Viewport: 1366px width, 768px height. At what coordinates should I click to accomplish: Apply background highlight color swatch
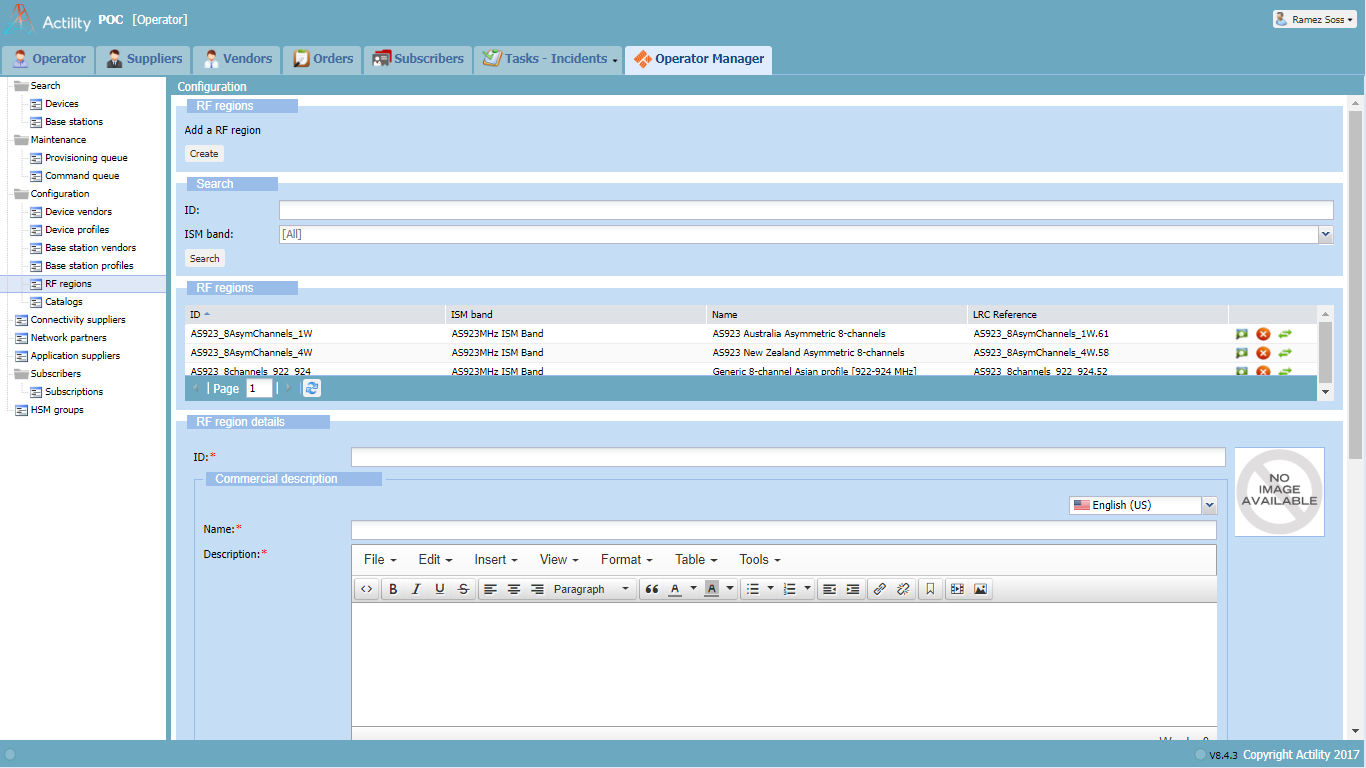[x=711, y=589]
